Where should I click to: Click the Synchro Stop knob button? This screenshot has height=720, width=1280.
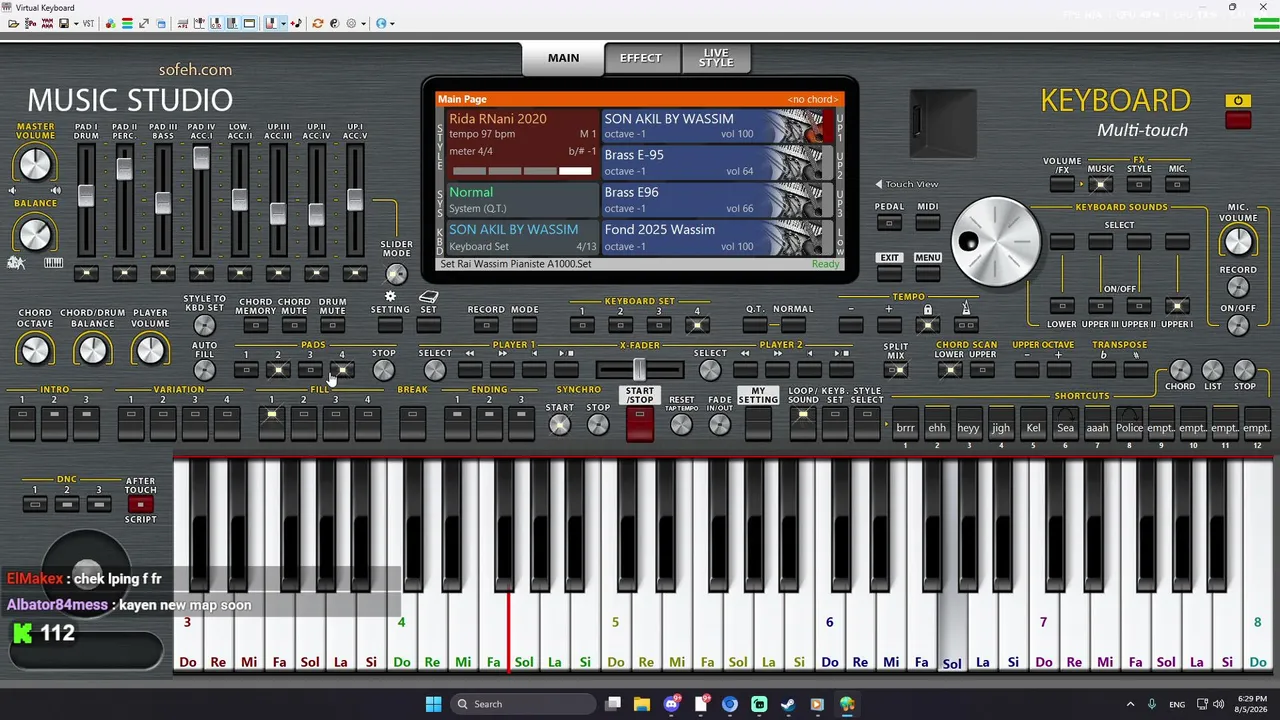click(598, 425)
